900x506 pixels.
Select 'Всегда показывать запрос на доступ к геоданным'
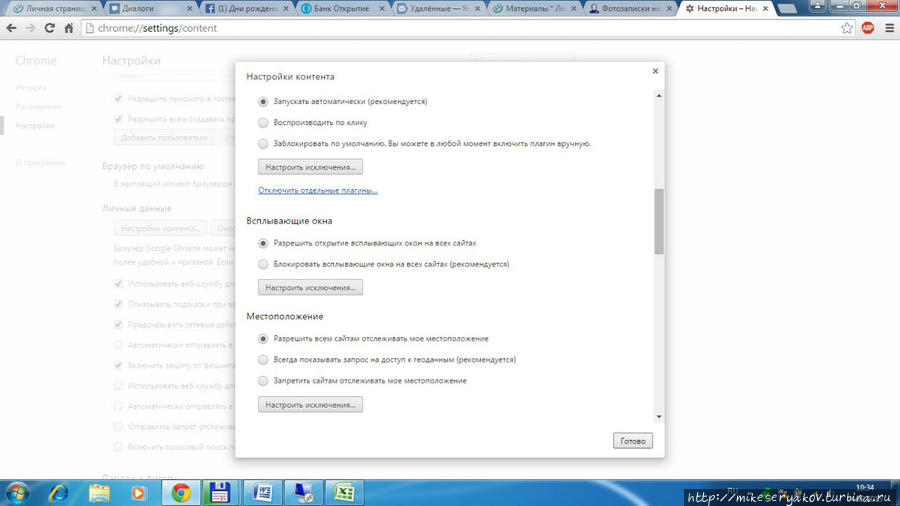(263, 360)
